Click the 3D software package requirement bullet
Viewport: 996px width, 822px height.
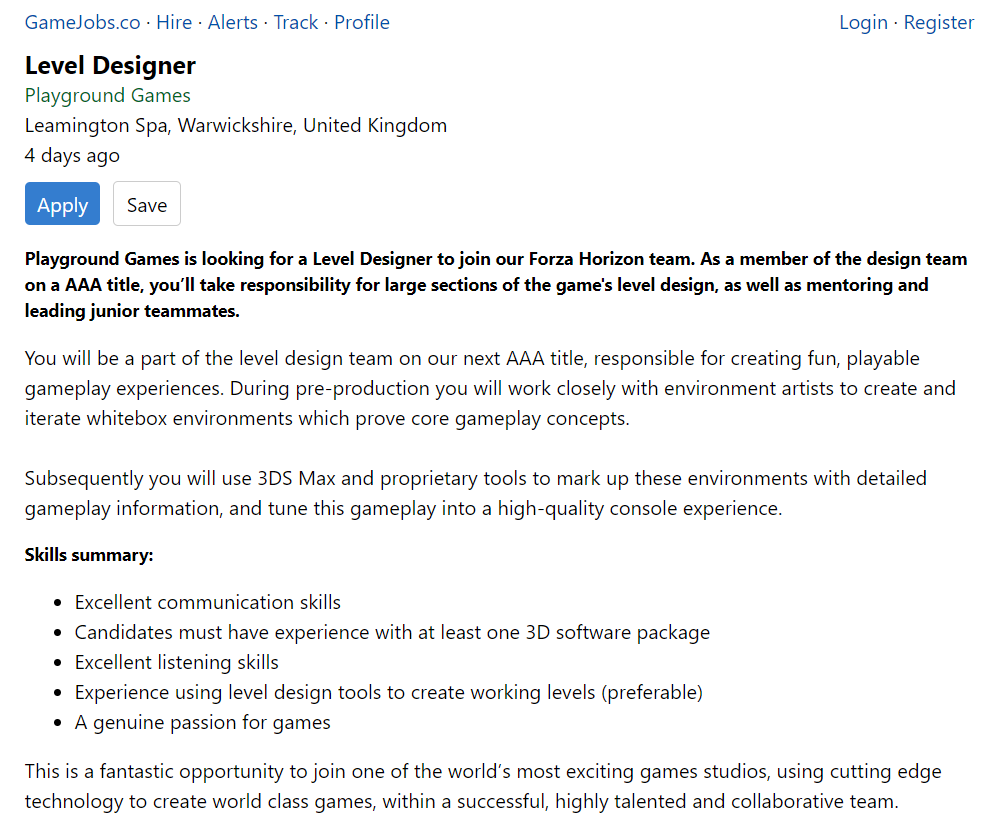(x=392, y=633)
